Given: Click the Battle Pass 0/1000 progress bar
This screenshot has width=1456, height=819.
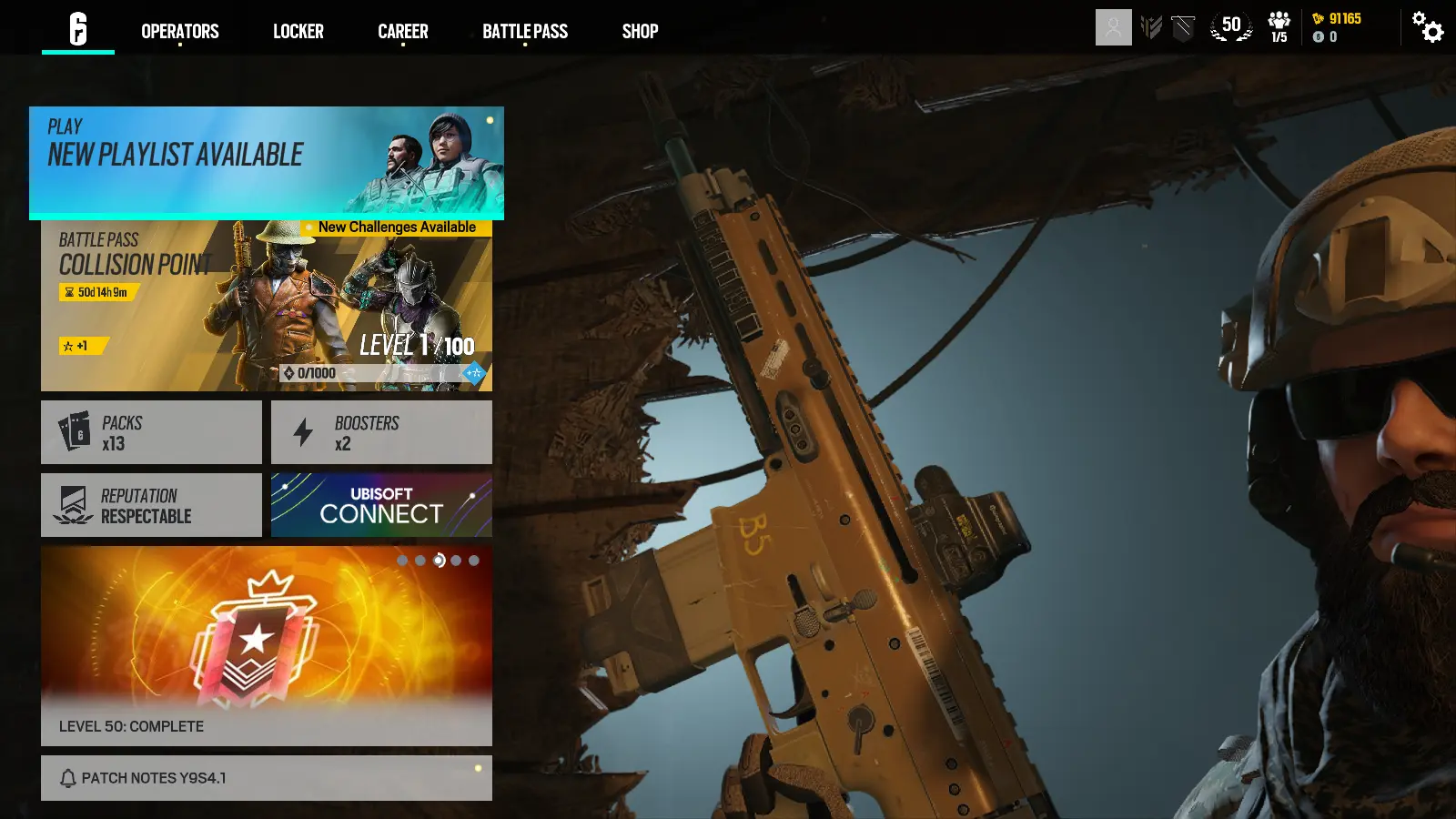Looking at the screenshot, I should [382, 372].
